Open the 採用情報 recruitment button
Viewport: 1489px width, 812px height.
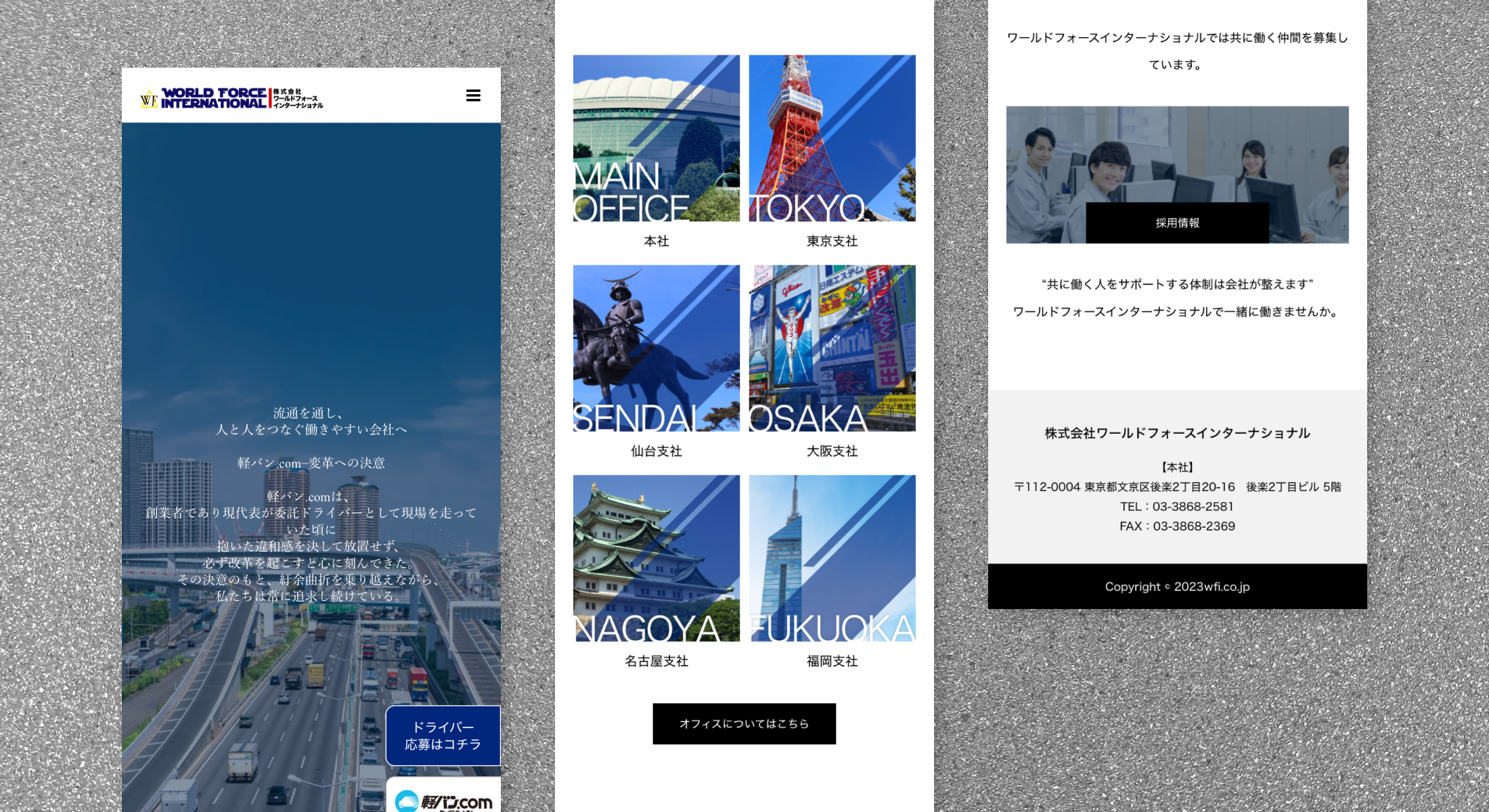point(1177,222)
